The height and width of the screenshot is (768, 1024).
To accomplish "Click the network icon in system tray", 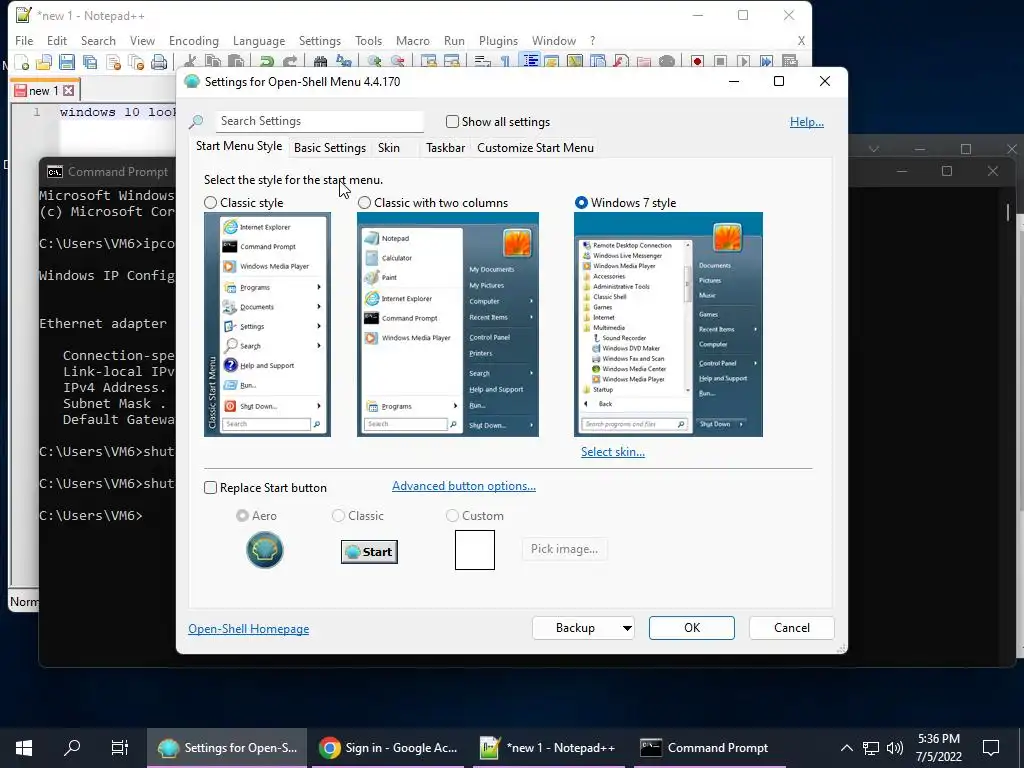I will coord(871,748).
